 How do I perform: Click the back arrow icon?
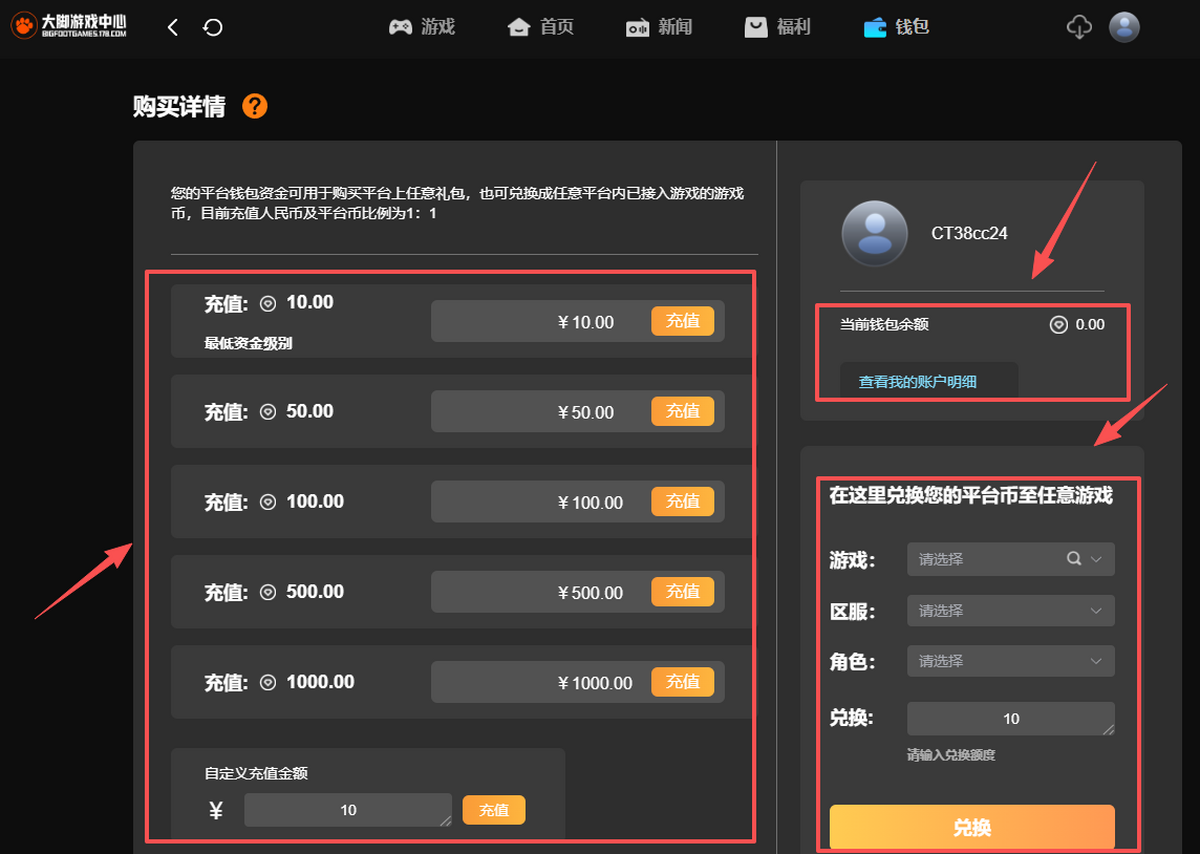[x=173, y=28]
